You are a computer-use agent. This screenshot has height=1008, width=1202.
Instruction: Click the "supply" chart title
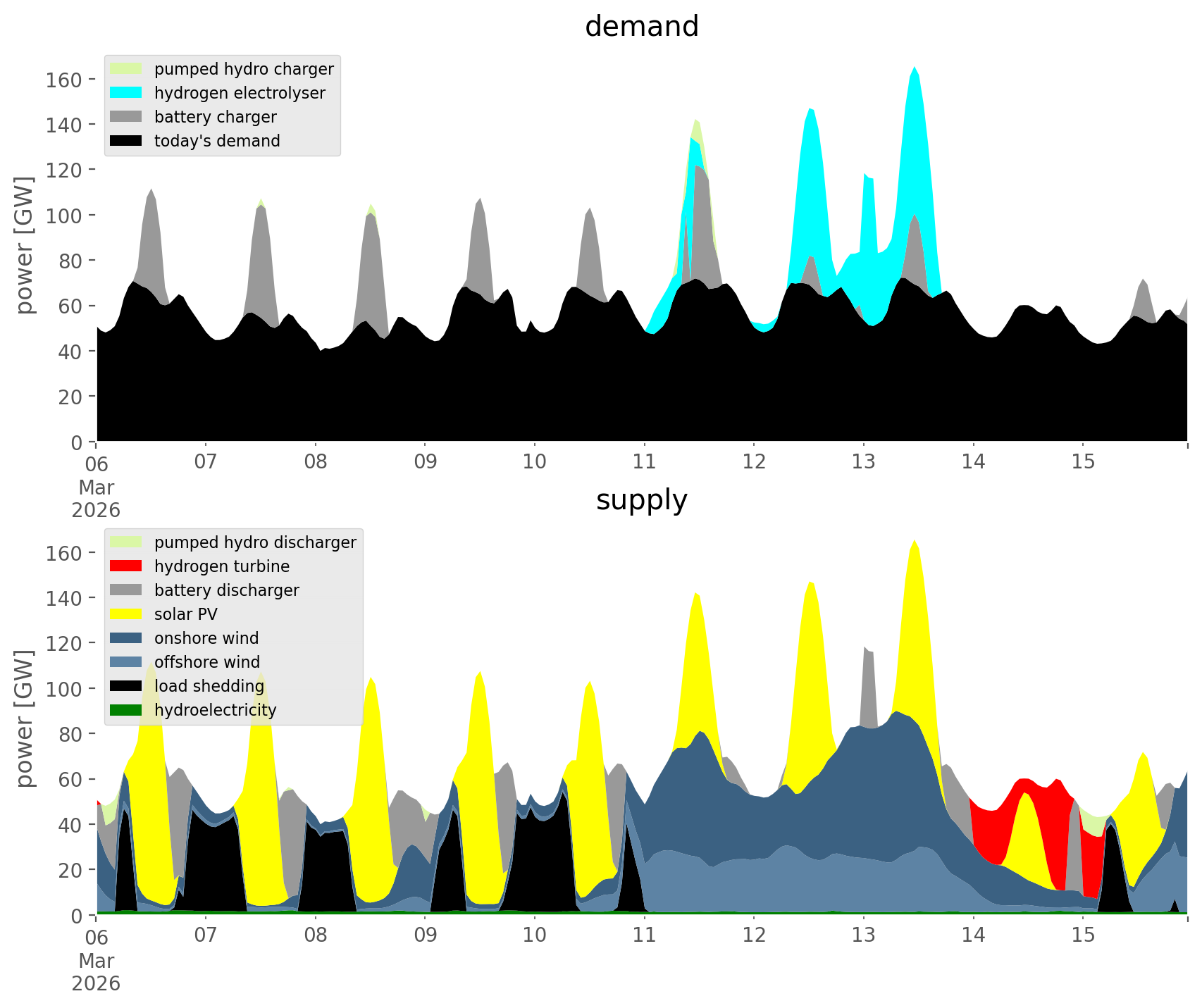(641, 500)
